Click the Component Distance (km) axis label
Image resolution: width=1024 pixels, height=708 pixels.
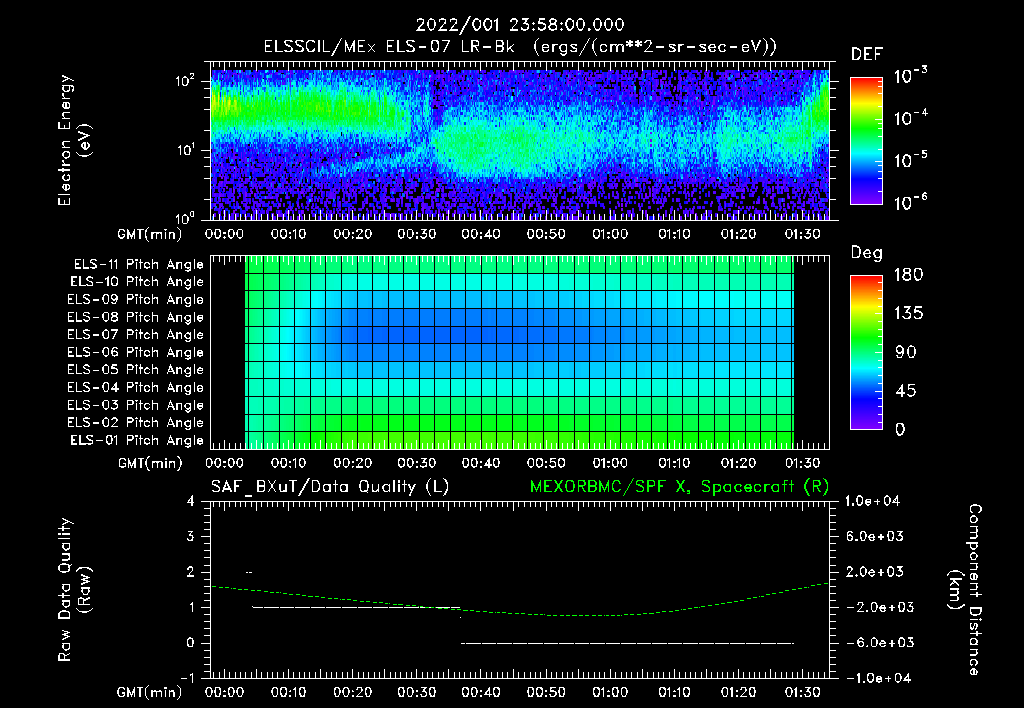965,590
